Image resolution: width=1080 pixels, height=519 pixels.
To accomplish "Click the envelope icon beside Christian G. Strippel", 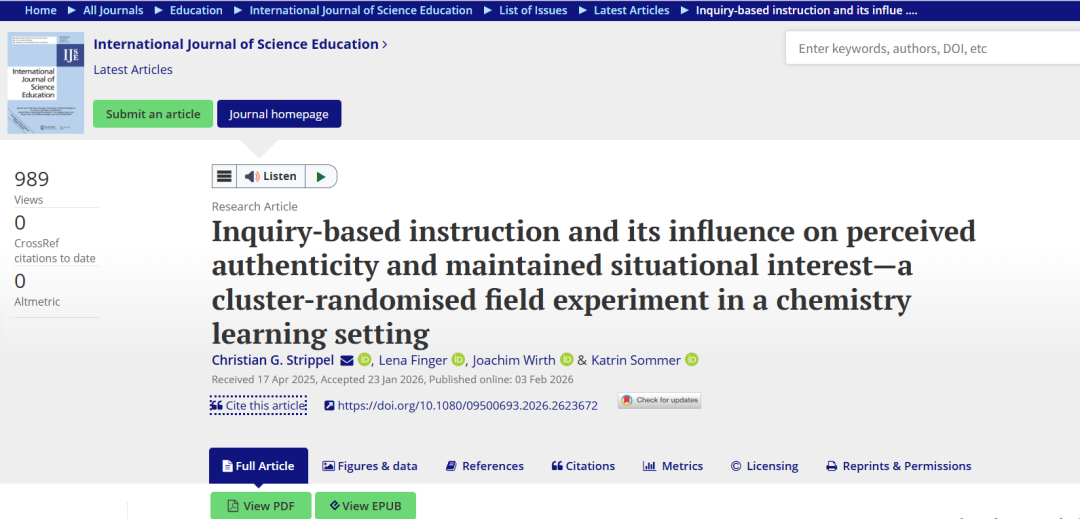I will 347,360.
